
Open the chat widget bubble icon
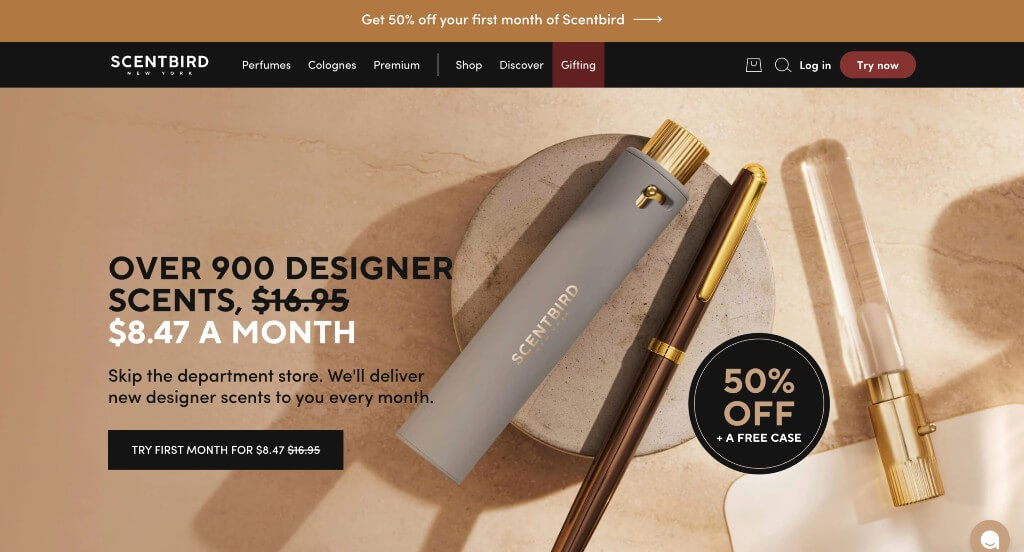click(x=990, y=538)
